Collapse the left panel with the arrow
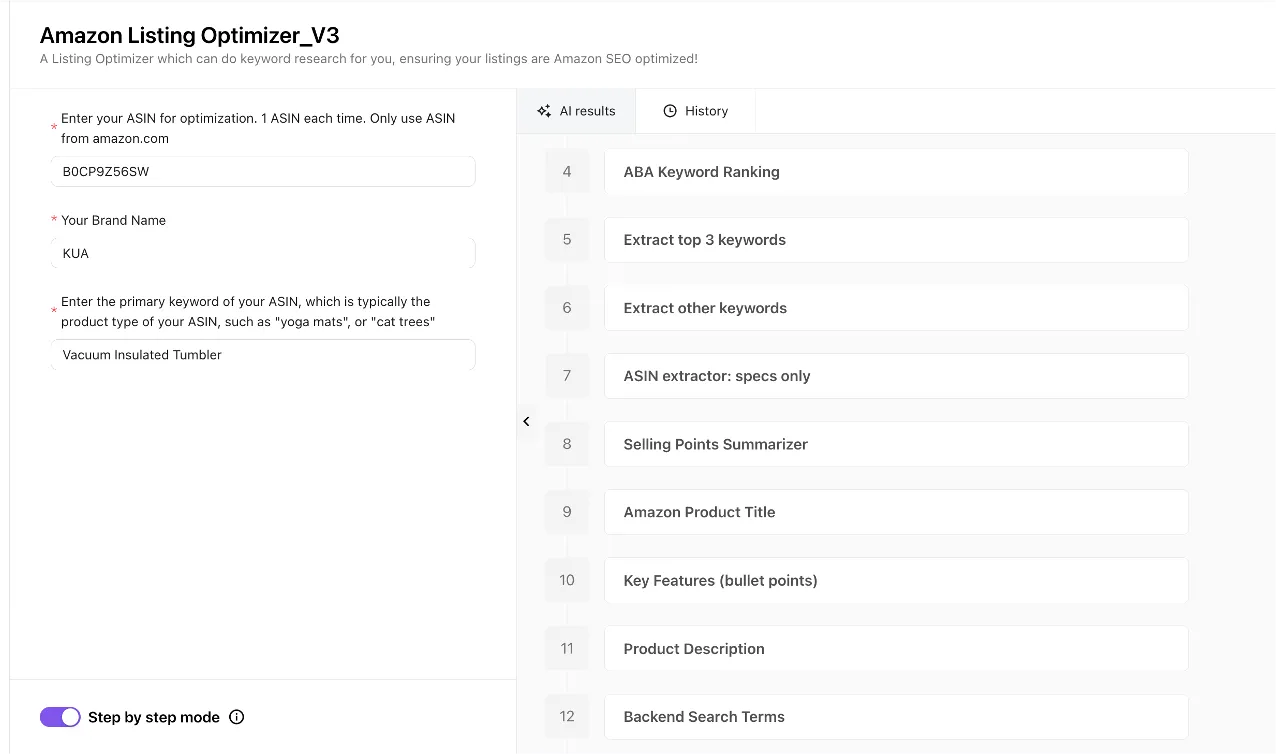This screenshot has width=1277, height=754. pyautogui.click(x=526, y=422)
